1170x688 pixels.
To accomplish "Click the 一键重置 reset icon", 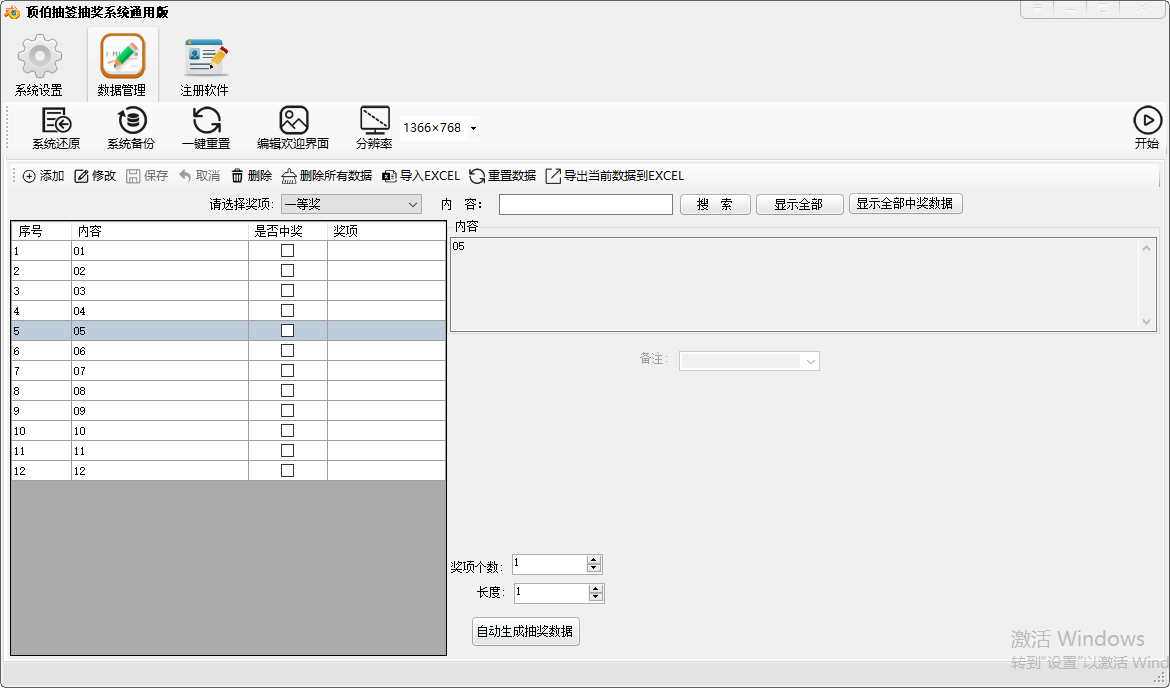I will 206,121.
